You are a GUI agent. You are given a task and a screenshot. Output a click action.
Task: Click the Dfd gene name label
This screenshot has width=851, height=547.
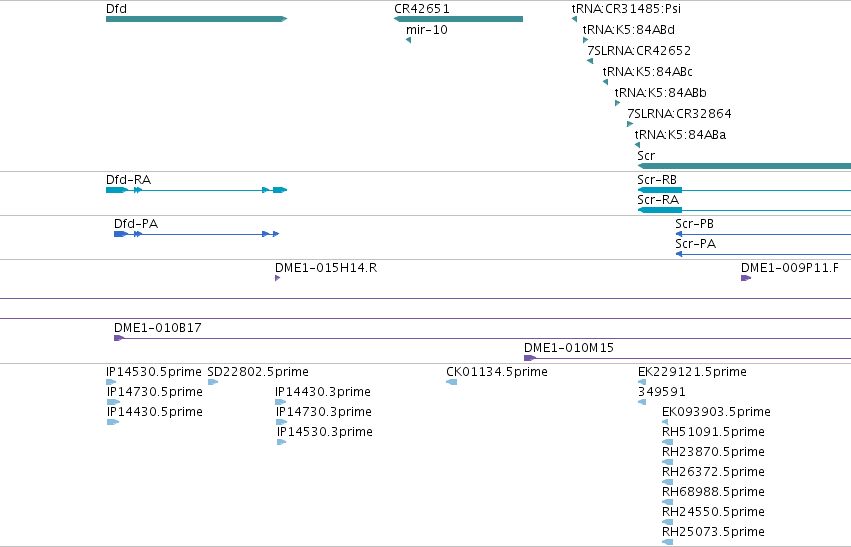tap(116, 9)
